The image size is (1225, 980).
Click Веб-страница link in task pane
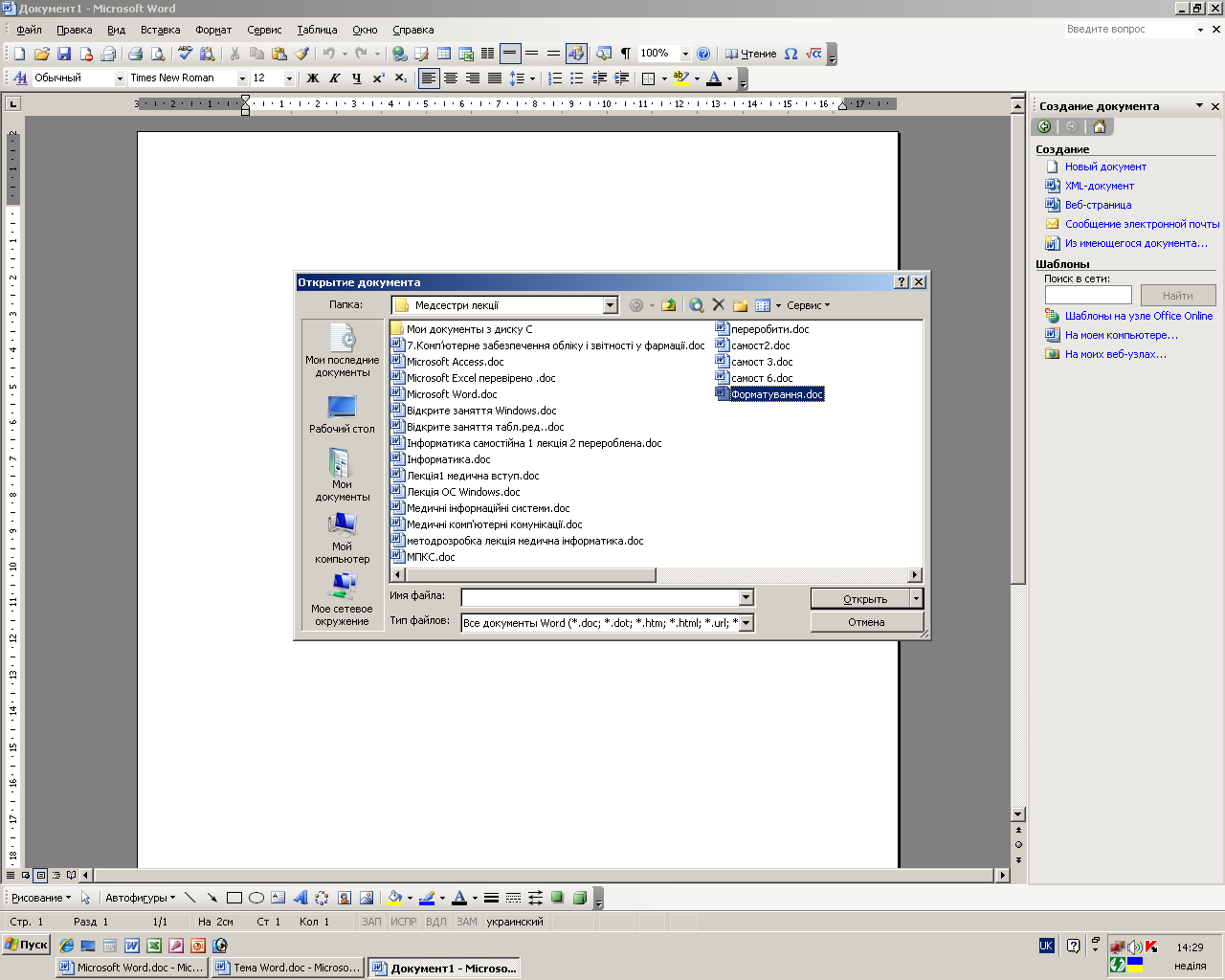(x=1098, y=205)
